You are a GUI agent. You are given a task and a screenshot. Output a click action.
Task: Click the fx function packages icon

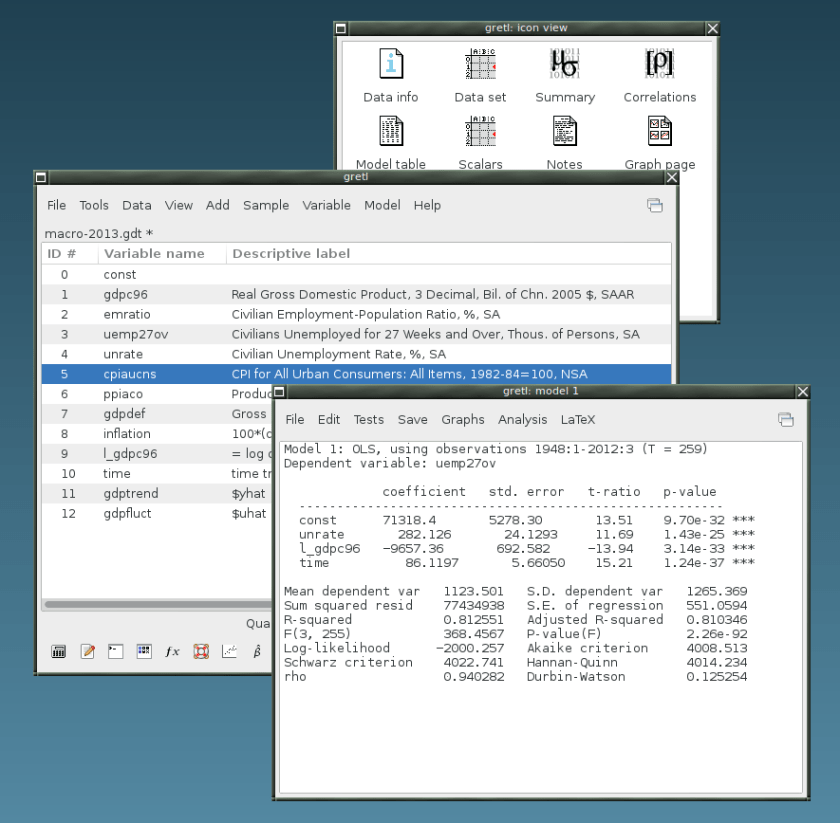pos(172,652)
